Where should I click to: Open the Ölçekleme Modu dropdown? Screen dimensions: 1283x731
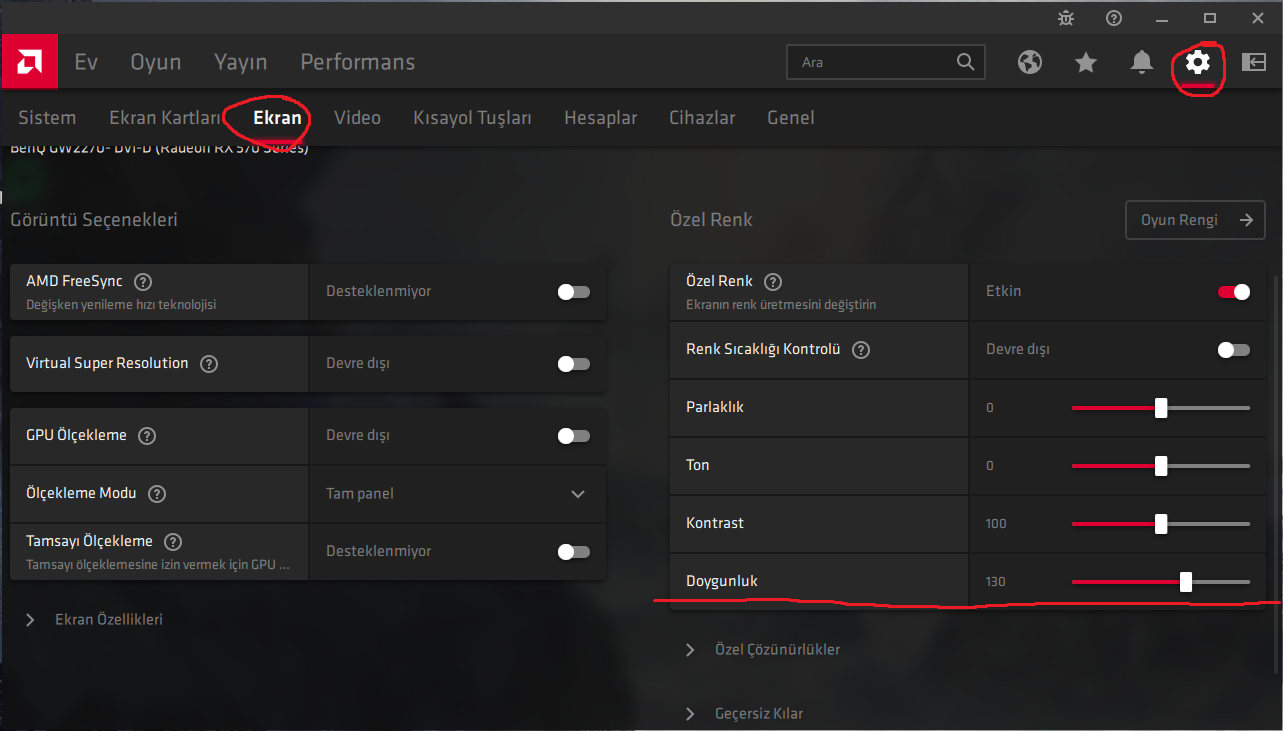(457, 494)
